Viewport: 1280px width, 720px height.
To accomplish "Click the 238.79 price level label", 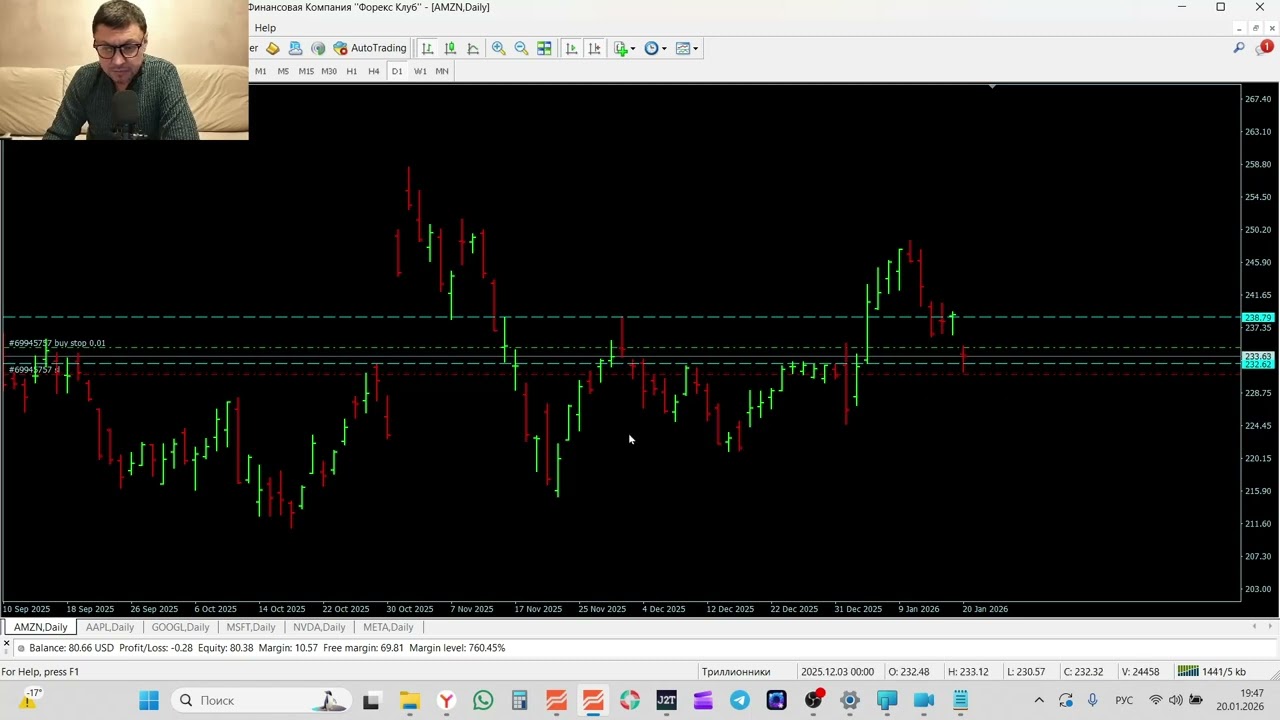I will (x=1257, y=318).
